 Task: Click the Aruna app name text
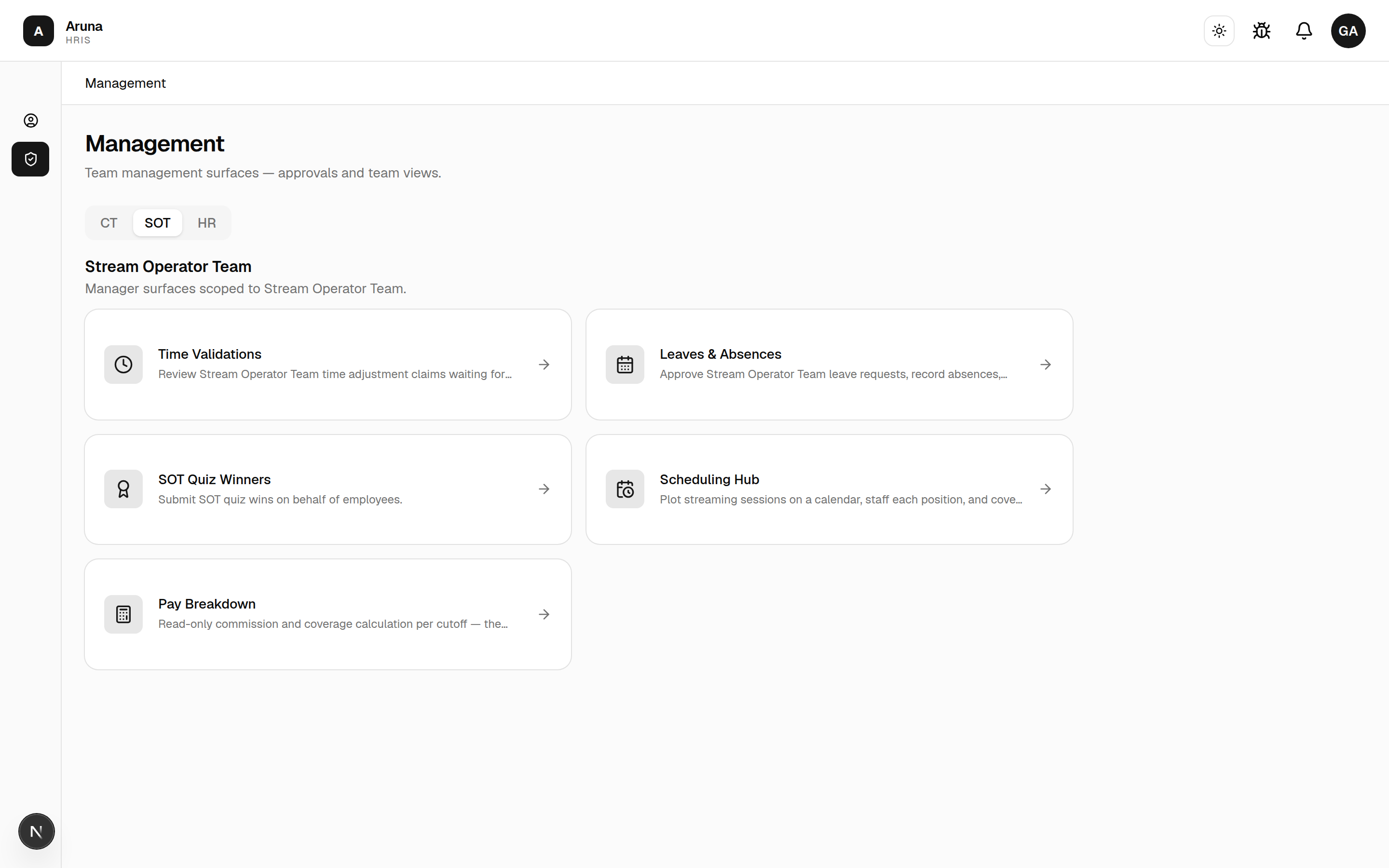point(84,26)
